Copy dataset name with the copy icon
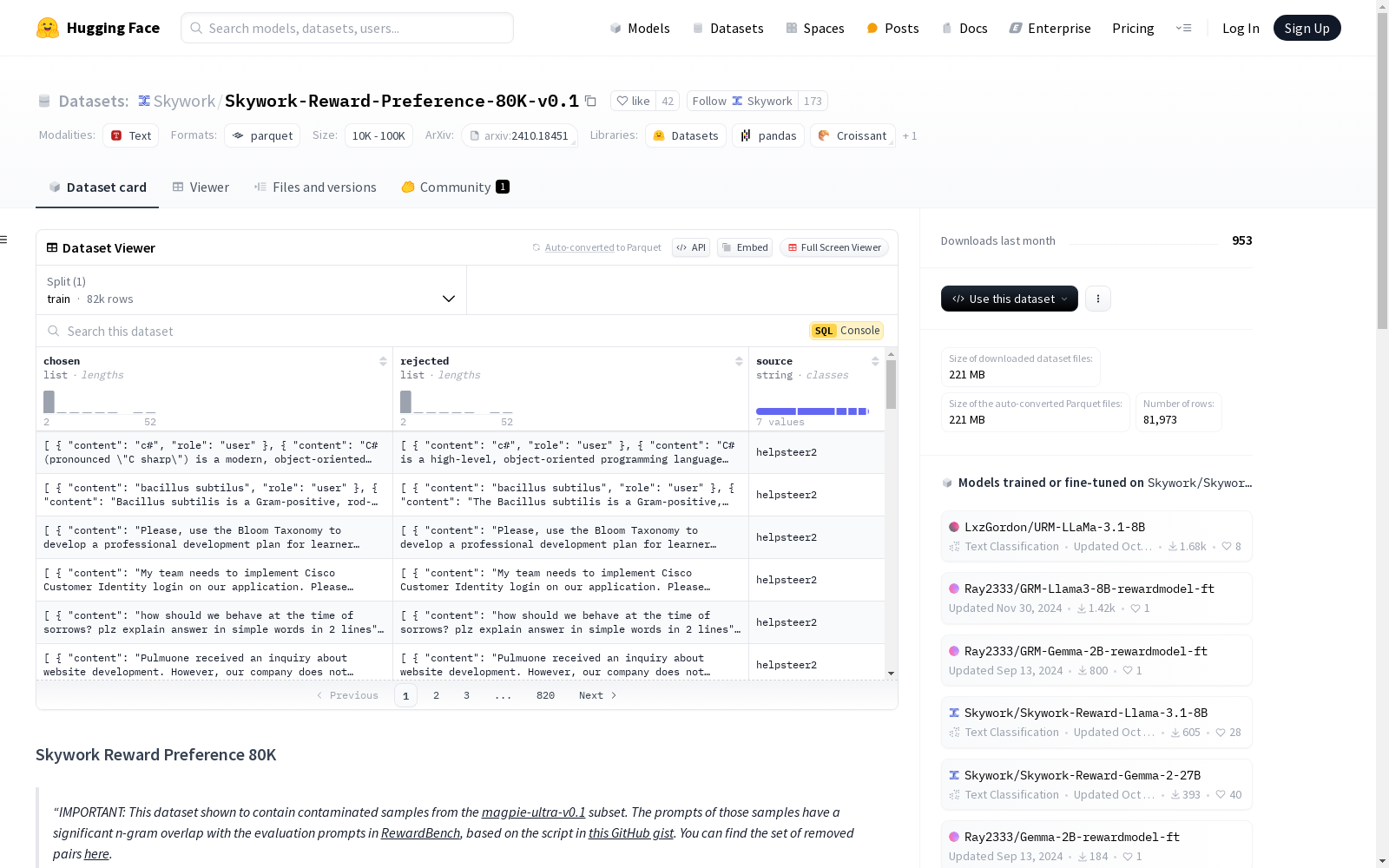The width and height of the screenshot is (1389, 868). (590, 101)
